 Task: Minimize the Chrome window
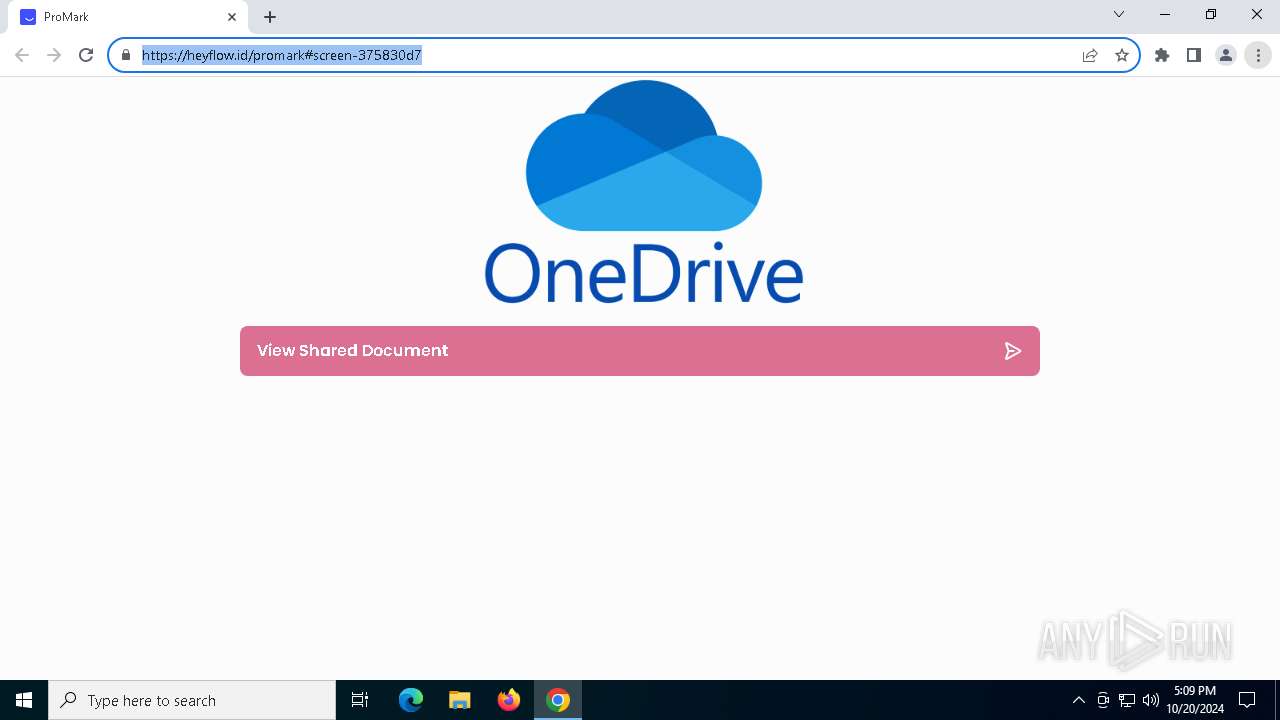1165,14
